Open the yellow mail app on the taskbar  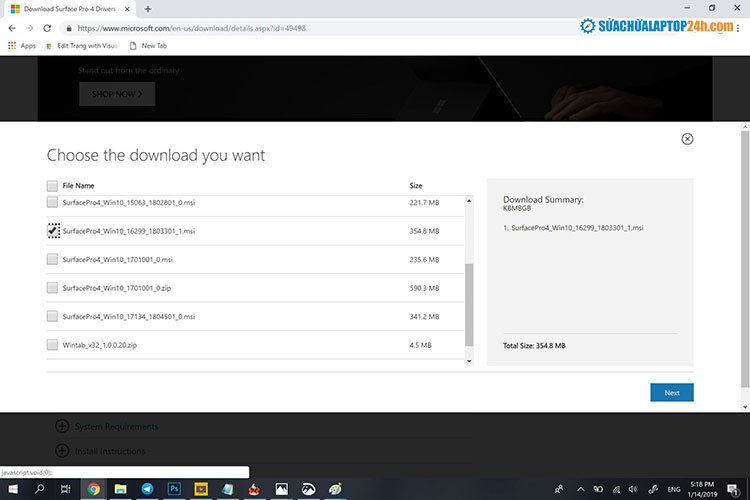pos(201,489)
